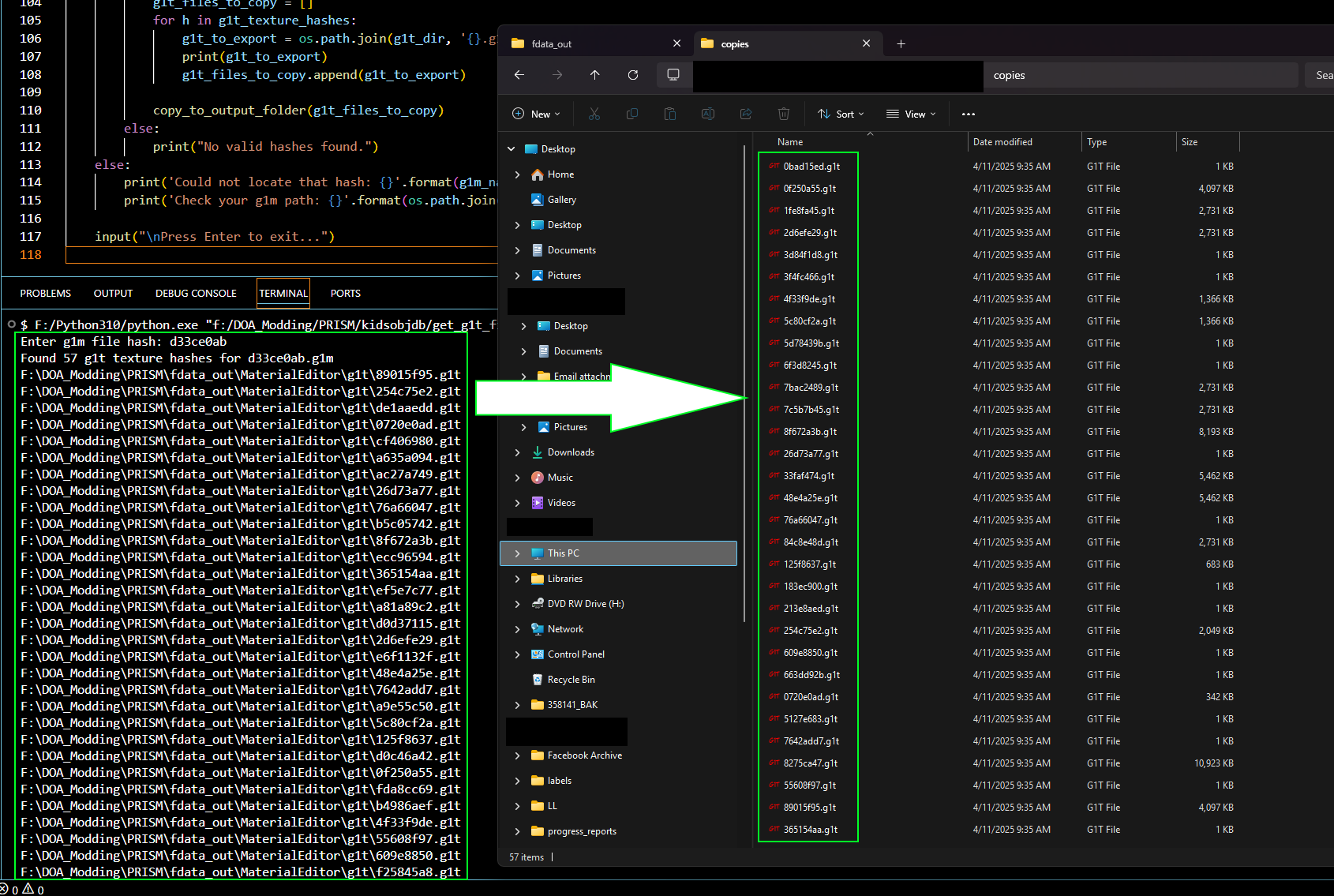Click the copies address bar field
Screen dimensions: 1334x896
1141,75
